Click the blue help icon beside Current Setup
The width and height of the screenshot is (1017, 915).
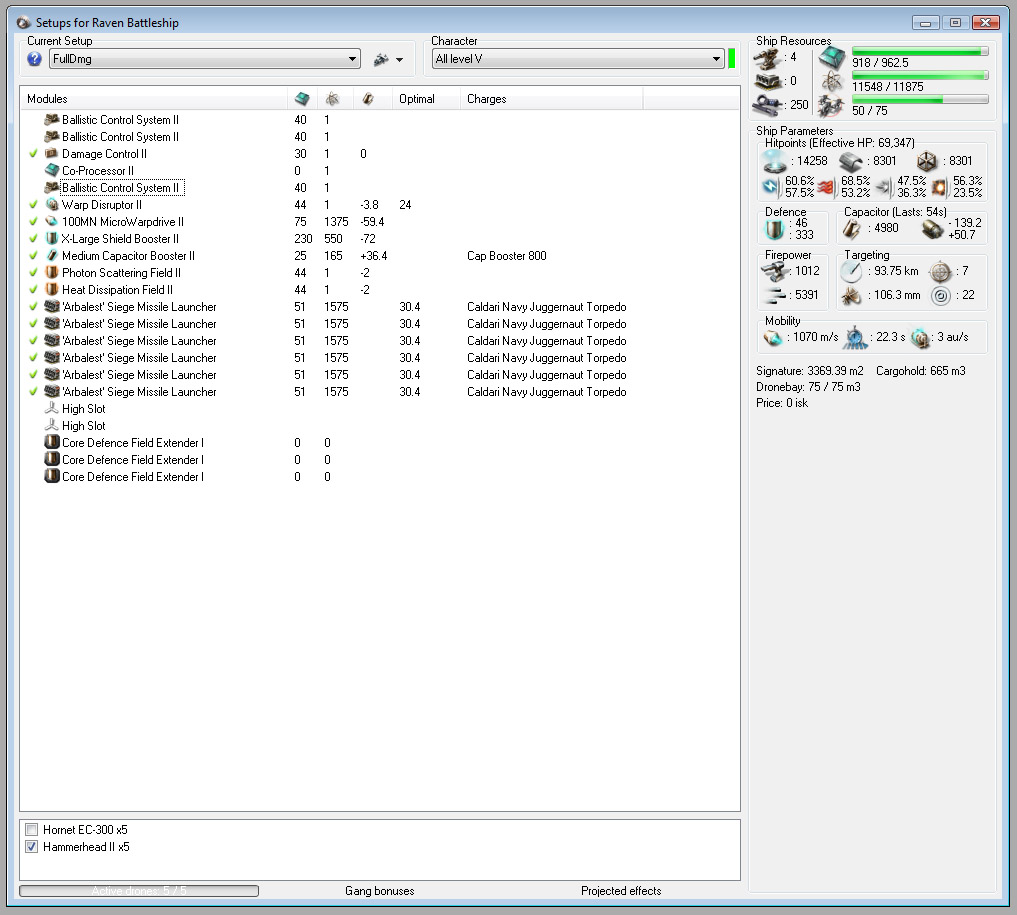34,60
